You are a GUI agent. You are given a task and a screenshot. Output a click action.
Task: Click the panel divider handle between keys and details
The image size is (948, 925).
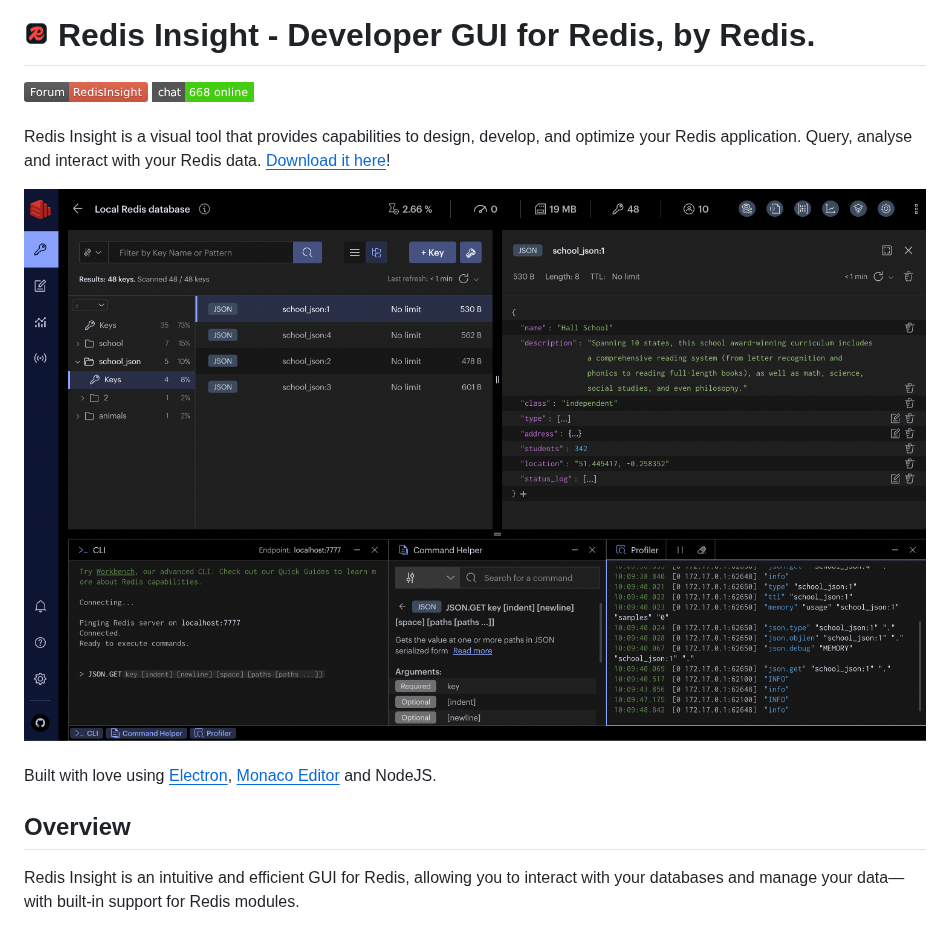click(x=497, y=380)
